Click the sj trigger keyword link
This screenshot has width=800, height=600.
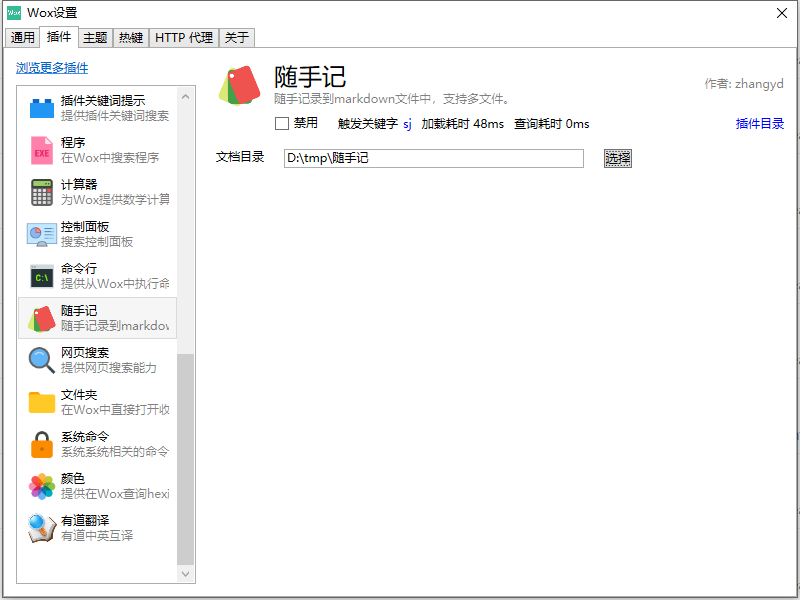(x=407, y=124)
